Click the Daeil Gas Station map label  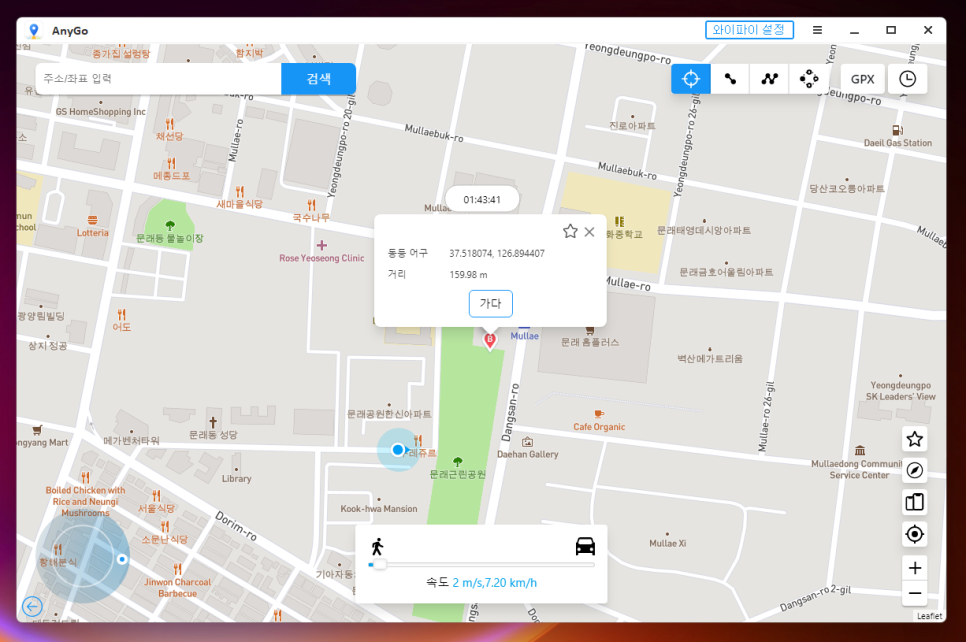pos(898,143)
